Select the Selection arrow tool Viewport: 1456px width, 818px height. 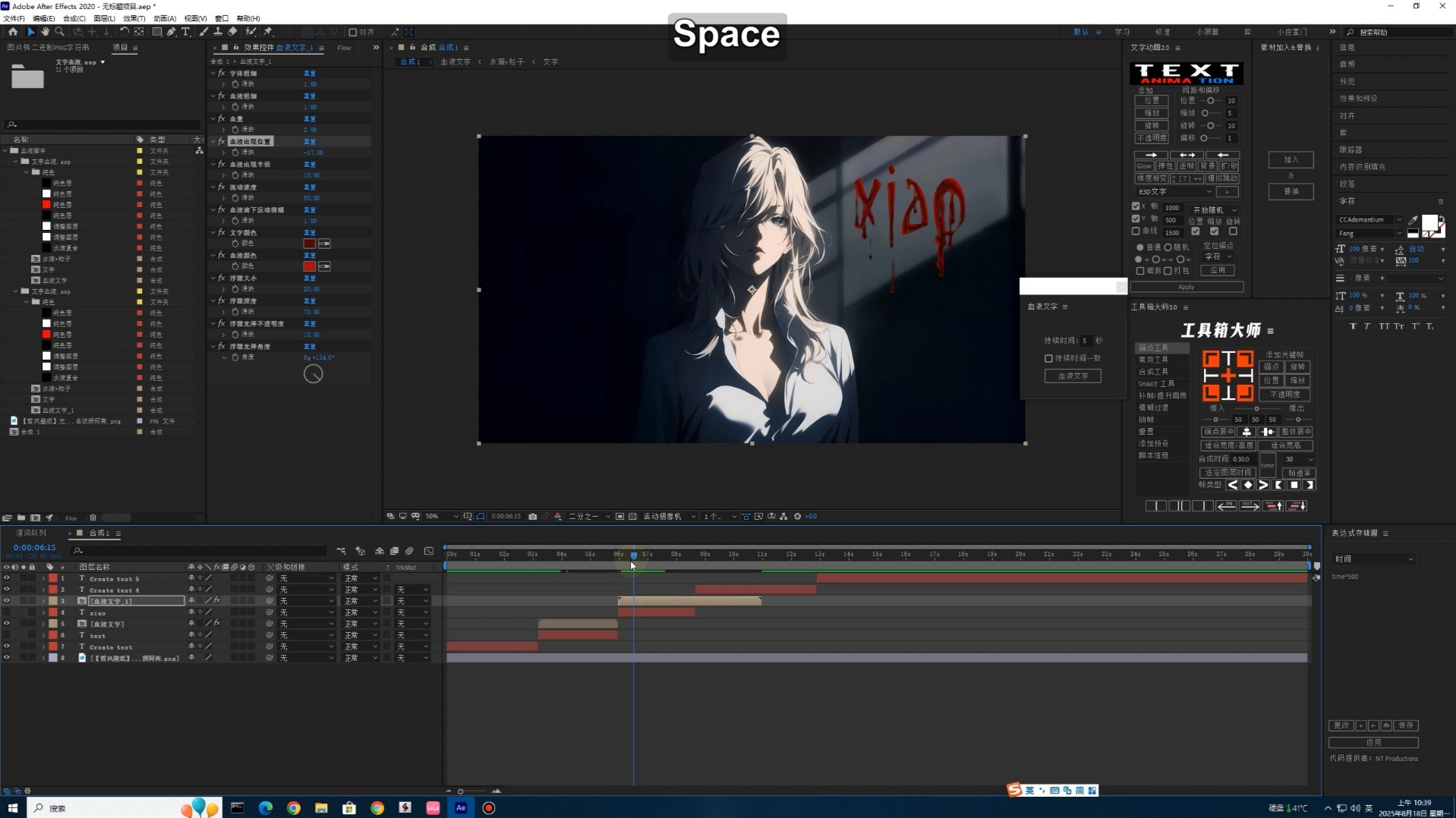point(31,32)
